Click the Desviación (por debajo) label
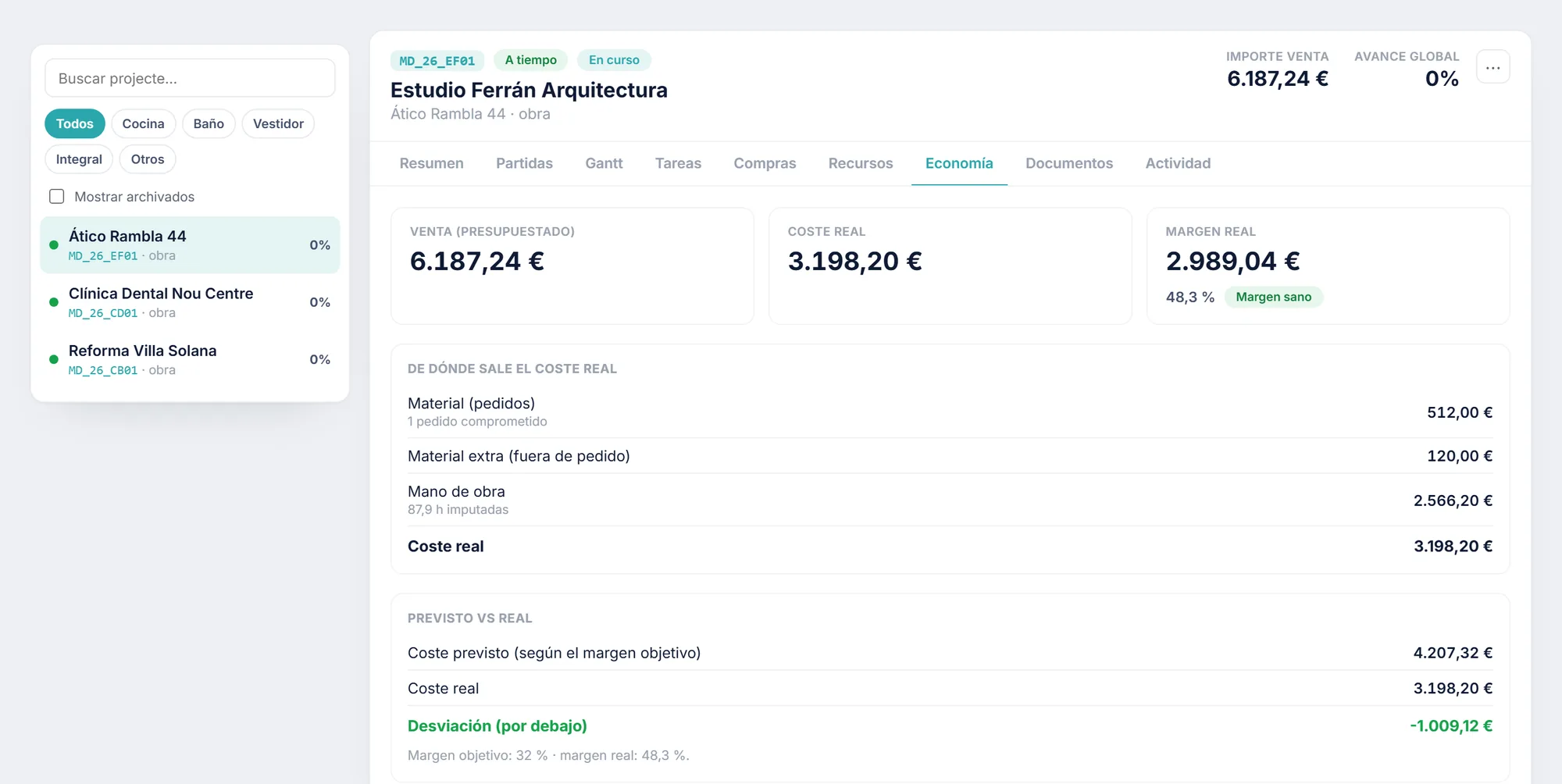1562x784 pixels. click(x=497, y=726)
